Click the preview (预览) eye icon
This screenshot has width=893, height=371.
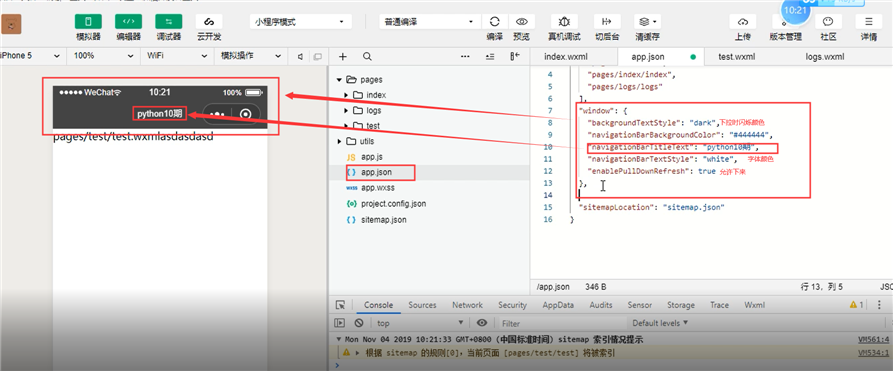(521, 22)
